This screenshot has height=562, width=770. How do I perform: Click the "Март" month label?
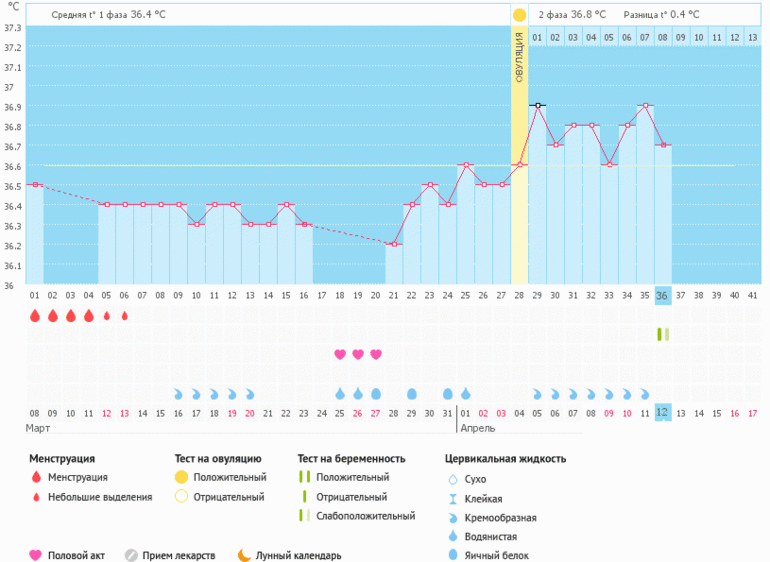pos(37,427)
